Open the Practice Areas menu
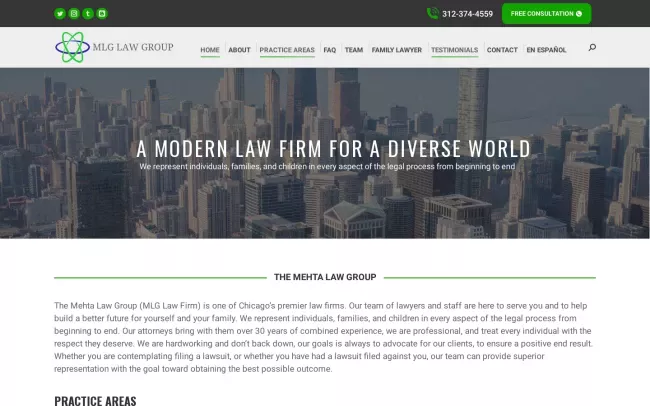The height and width of the screenshot is (406, 650). point(287,50)
